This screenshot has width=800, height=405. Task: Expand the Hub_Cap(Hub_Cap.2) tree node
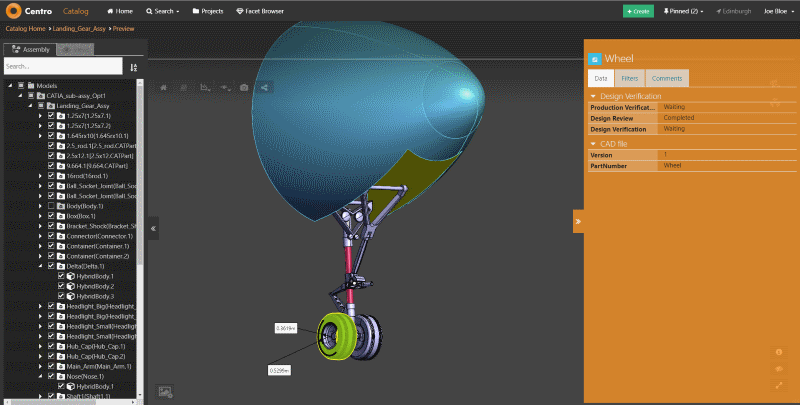[40, 357]
